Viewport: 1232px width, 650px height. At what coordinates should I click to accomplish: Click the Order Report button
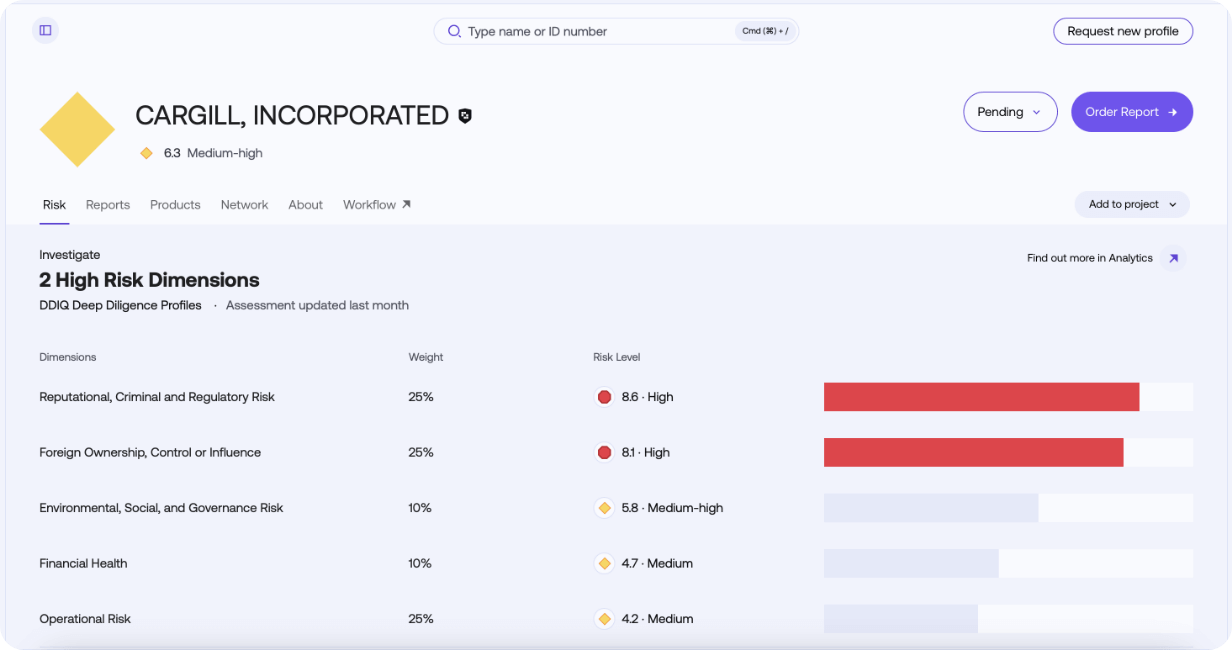[x=1132, y=112]
